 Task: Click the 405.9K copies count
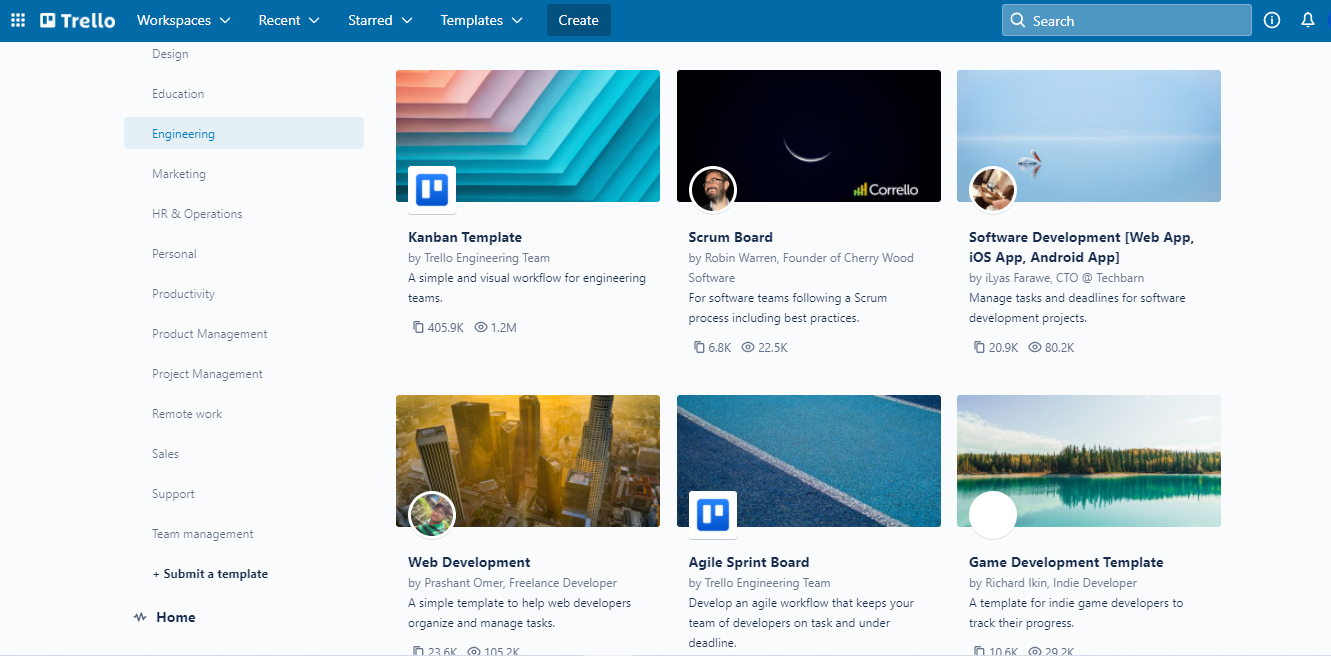[446, 328]
